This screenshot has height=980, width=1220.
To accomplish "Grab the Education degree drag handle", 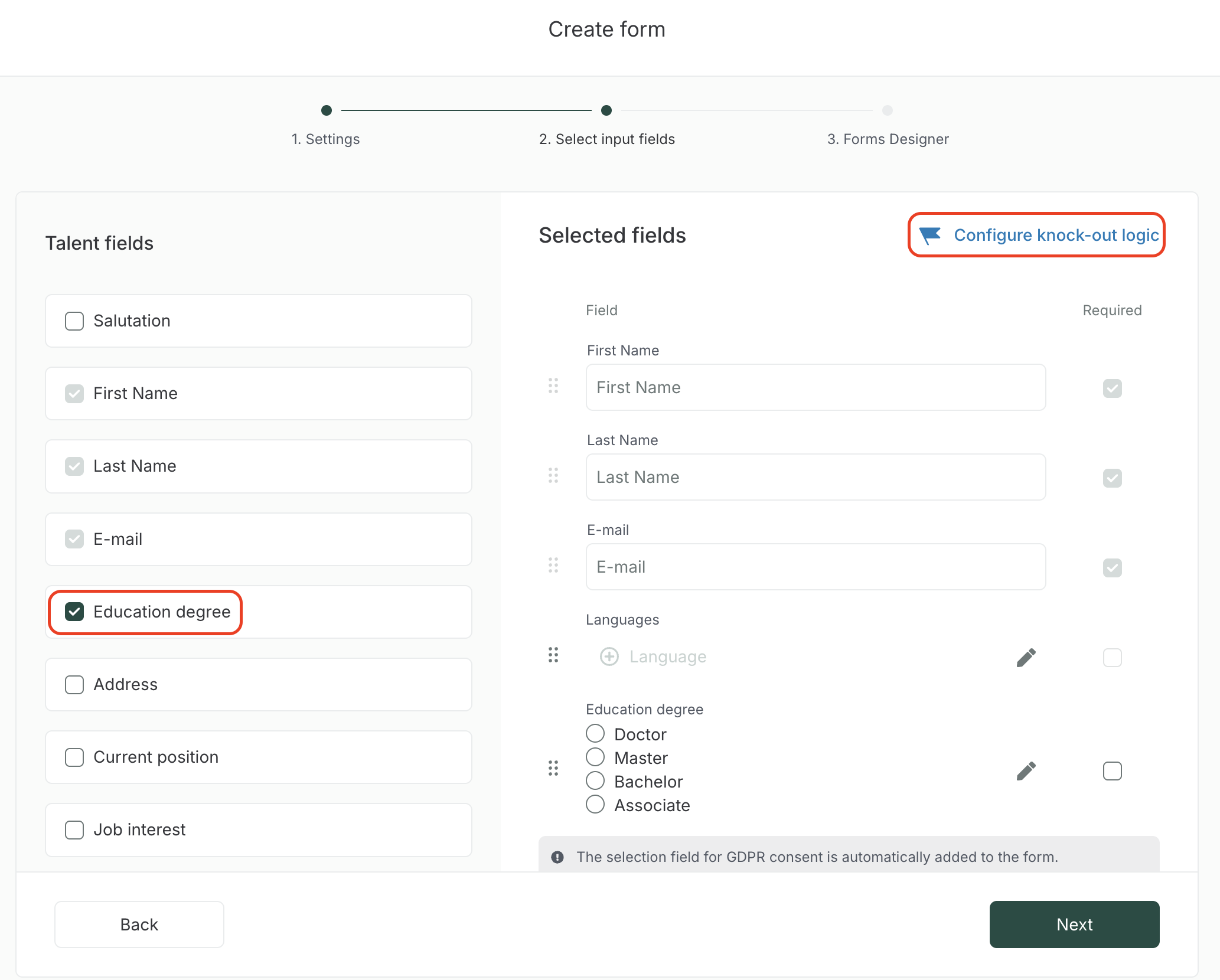I will pos(553,769).
